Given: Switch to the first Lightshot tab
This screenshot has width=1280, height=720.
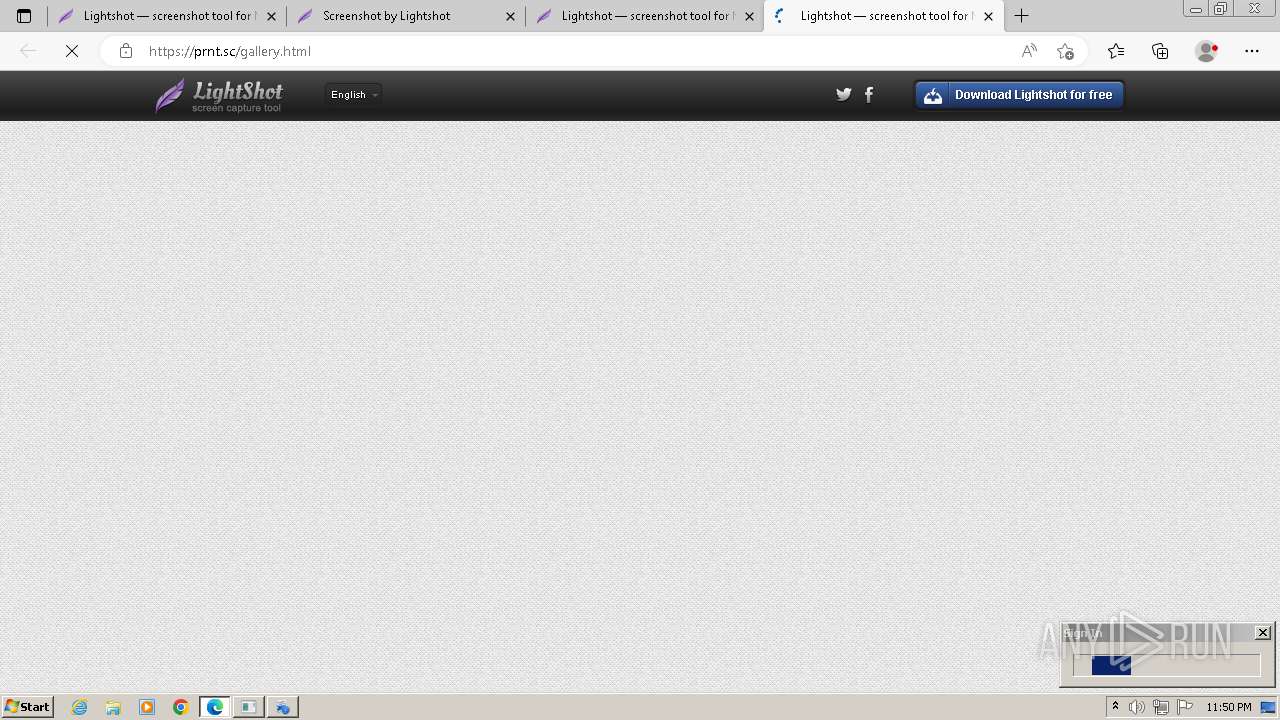Looking at the screenshot, I should [166, 16].
